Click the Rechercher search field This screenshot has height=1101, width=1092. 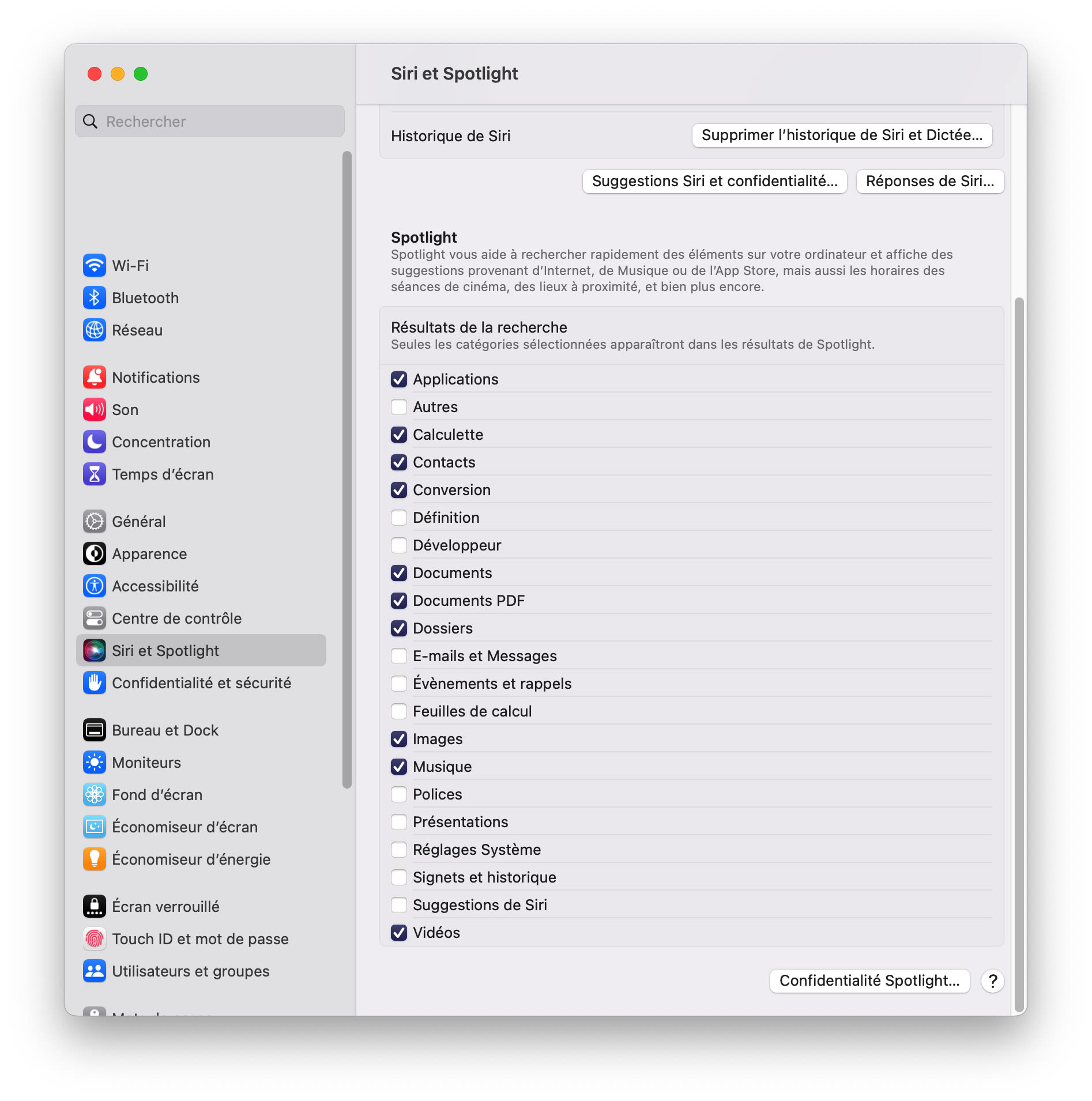(x=210, y=121)
